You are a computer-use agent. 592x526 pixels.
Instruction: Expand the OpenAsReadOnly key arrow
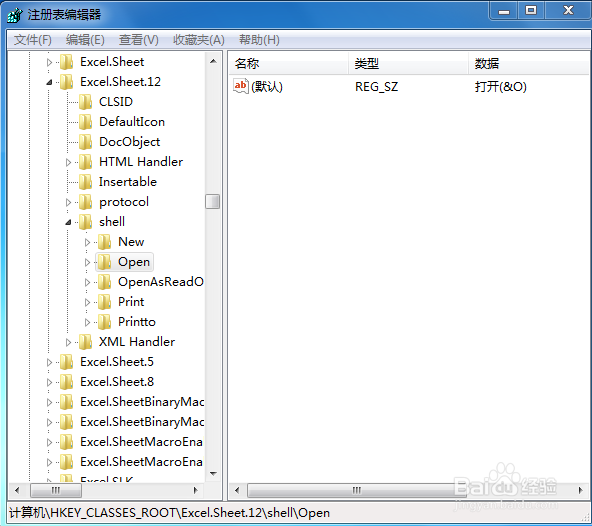click(x=87, y=282)
